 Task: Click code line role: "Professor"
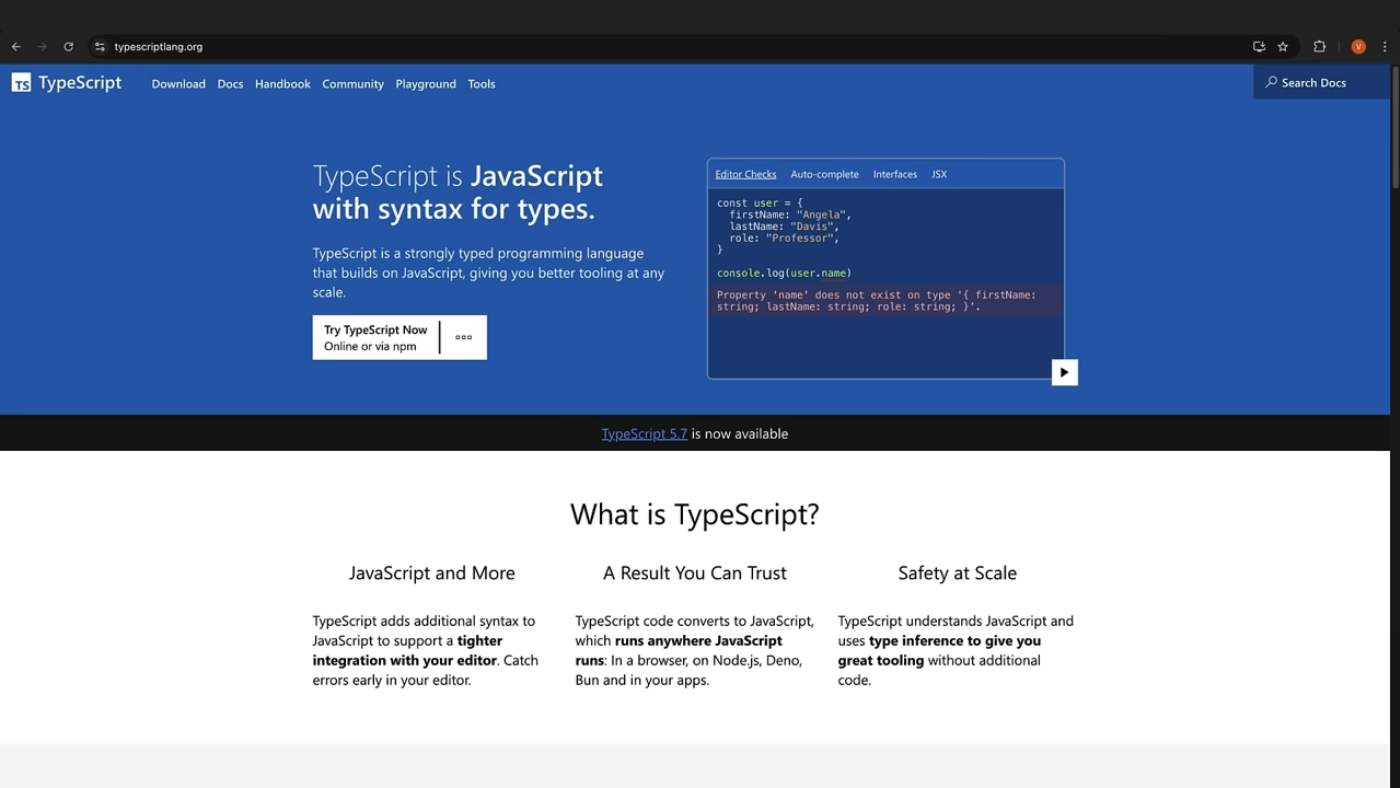click(784, 238)
